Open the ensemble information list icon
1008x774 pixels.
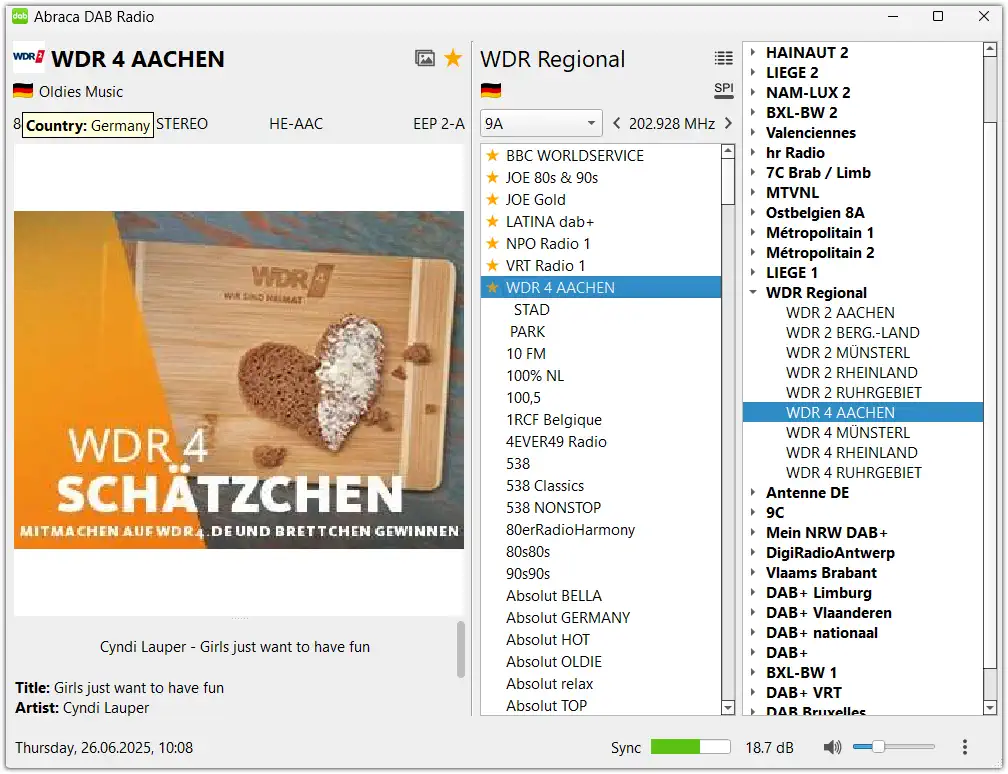(723, 58)
